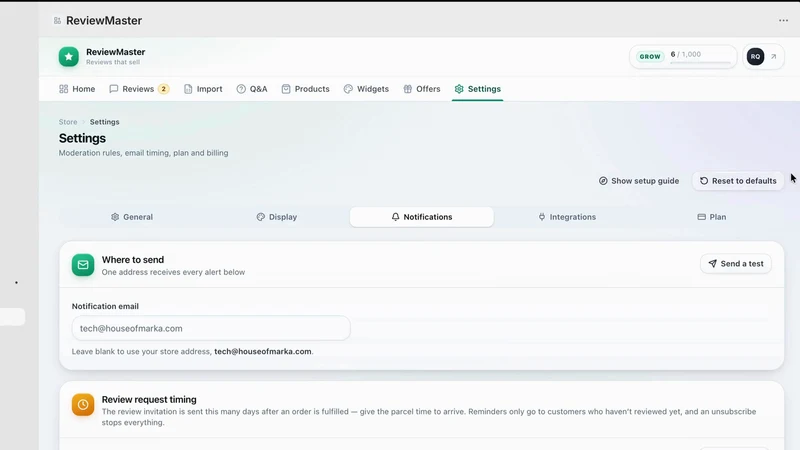800x450 pixels.
Task: Open the Widgets tab
Action: point(366,89)
